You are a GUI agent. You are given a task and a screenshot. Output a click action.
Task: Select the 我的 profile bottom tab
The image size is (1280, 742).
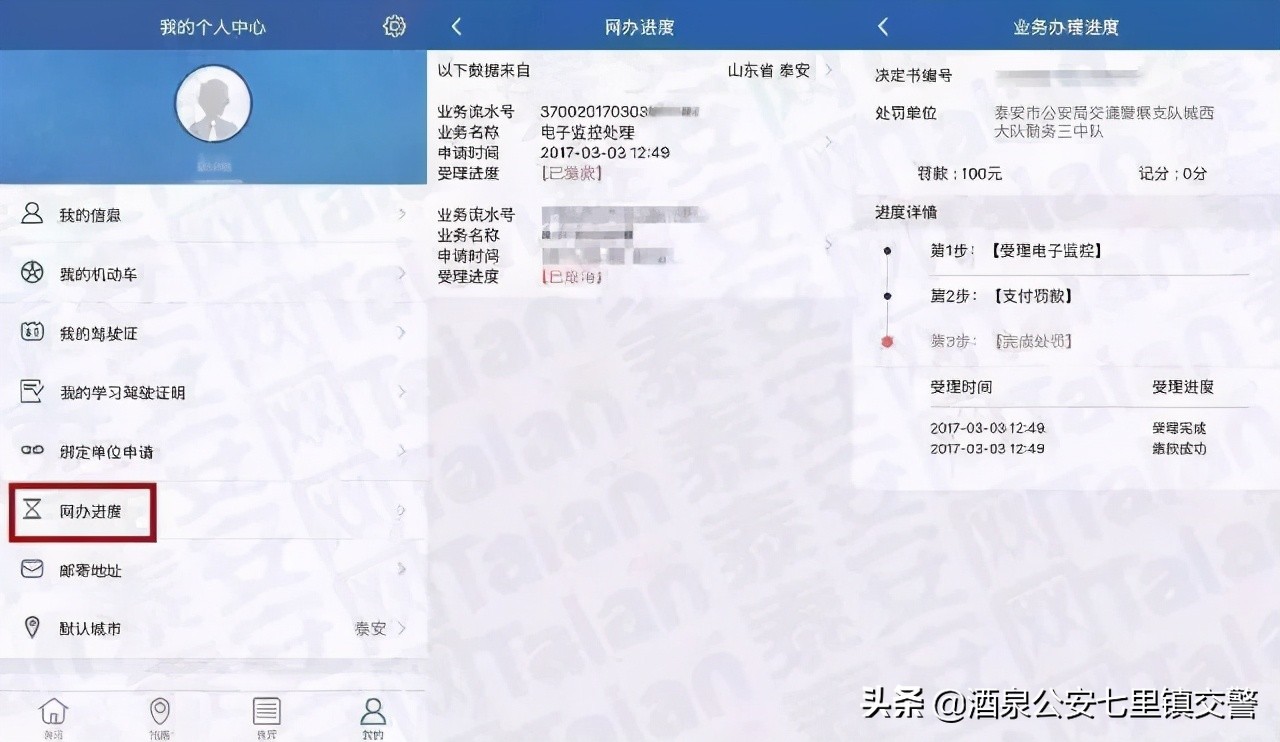click(x=373, y=716)
